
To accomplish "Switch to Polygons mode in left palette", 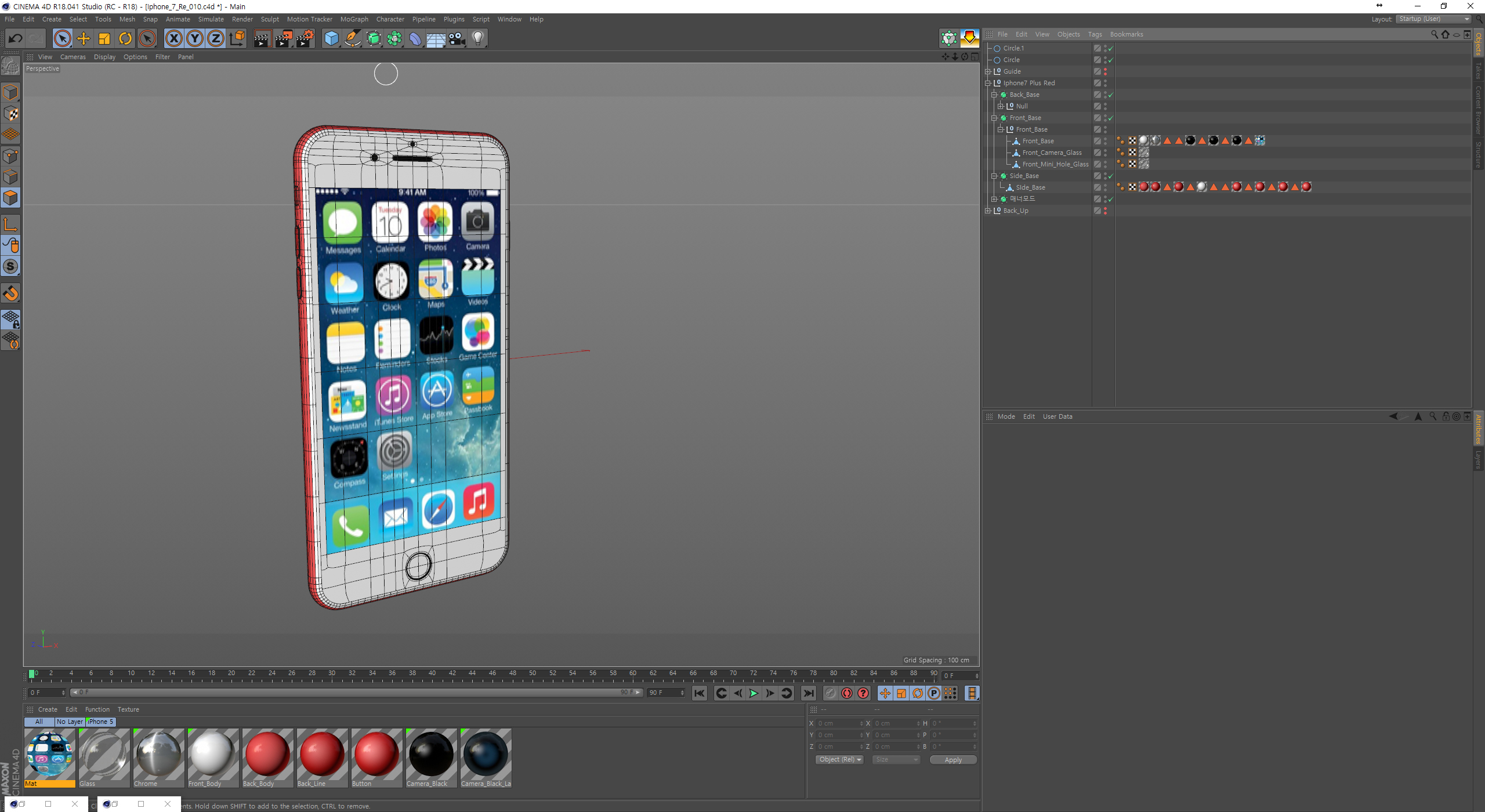I will 10,198.
